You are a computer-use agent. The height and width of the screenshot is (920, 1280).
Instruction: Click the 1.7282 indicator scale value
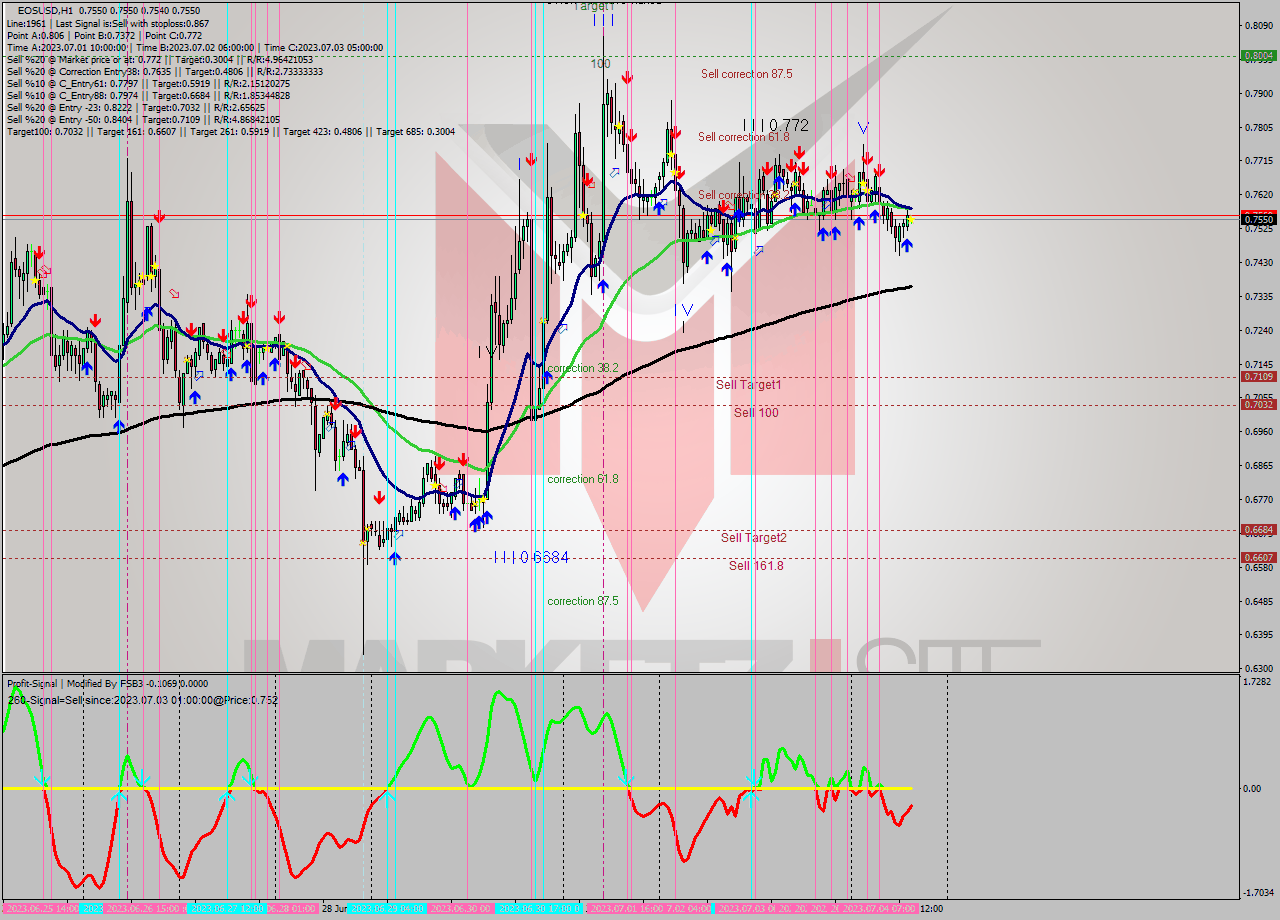coord(1258,682)
